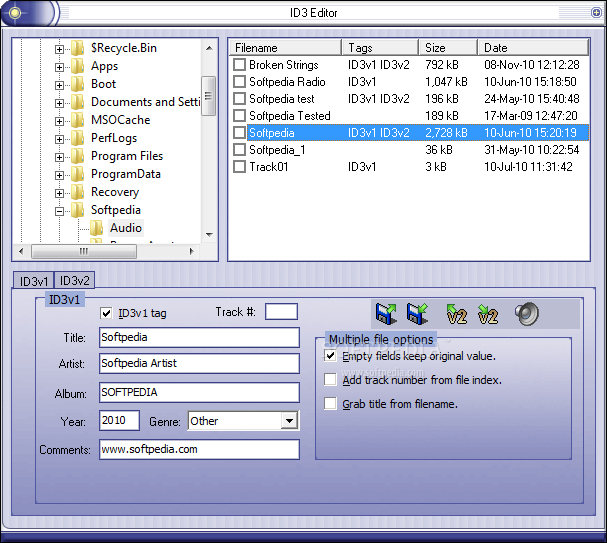The image size is (607, 543).
Task: Select the PerfLogs folder label
Action: [114, 138]
